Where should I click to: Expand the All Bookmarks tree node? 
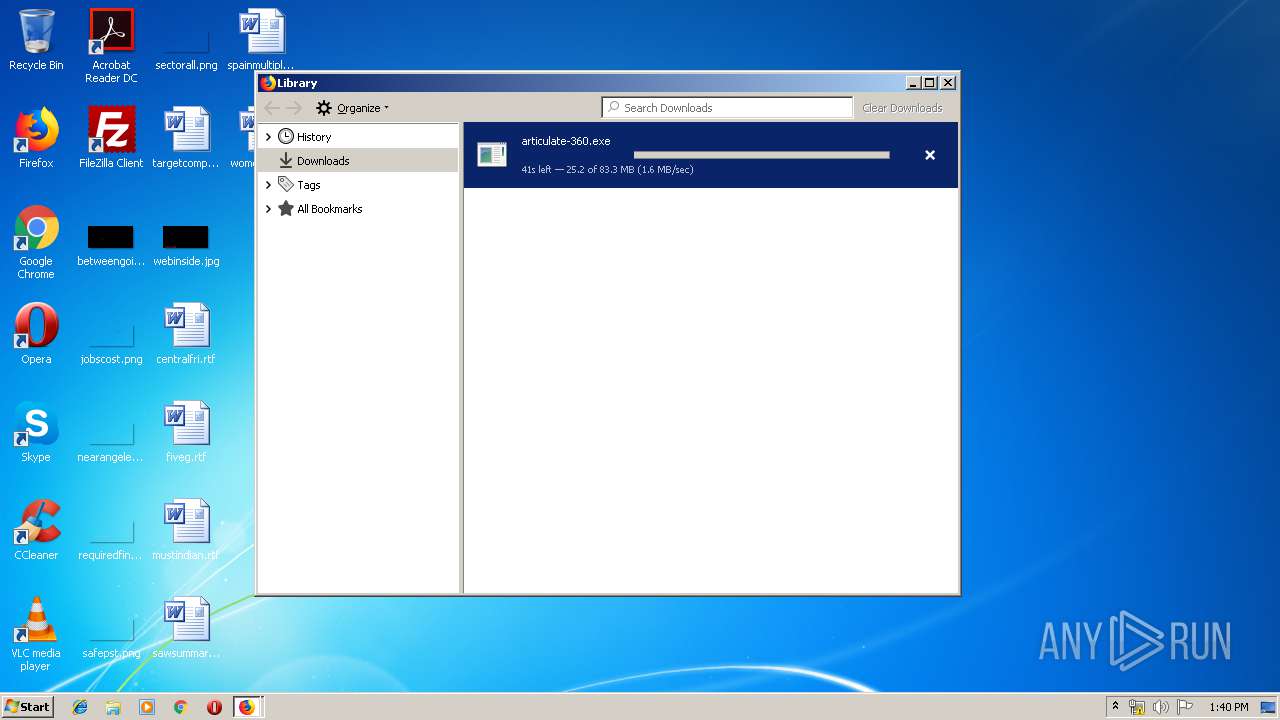coord(268,209)
